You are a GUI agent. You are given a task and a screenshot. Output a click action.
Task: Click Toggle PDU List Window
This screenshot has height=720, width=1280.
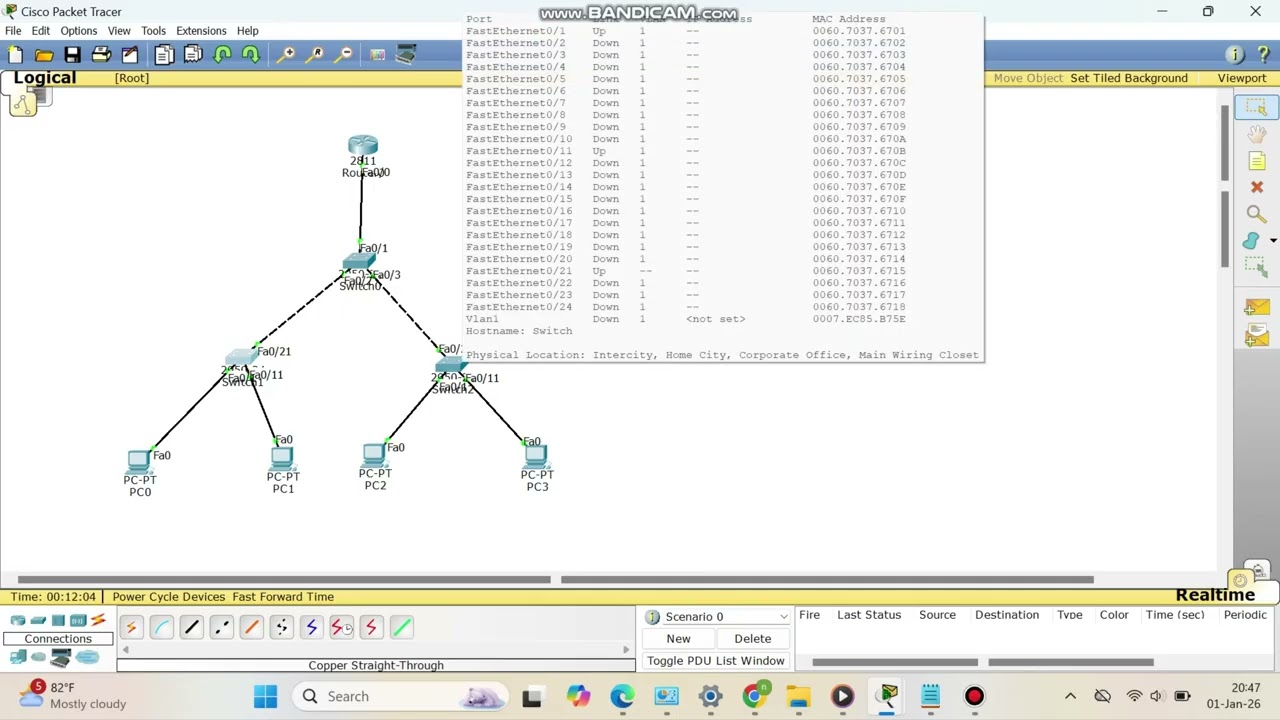716,661
